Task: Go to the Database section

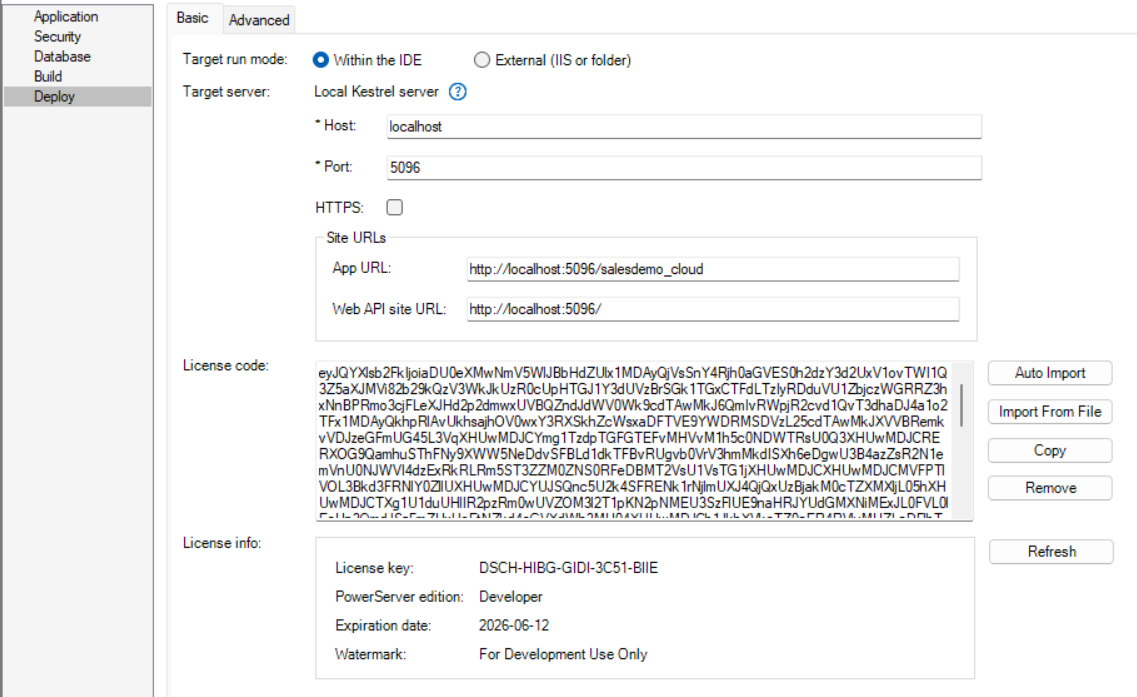Action: 62,57
